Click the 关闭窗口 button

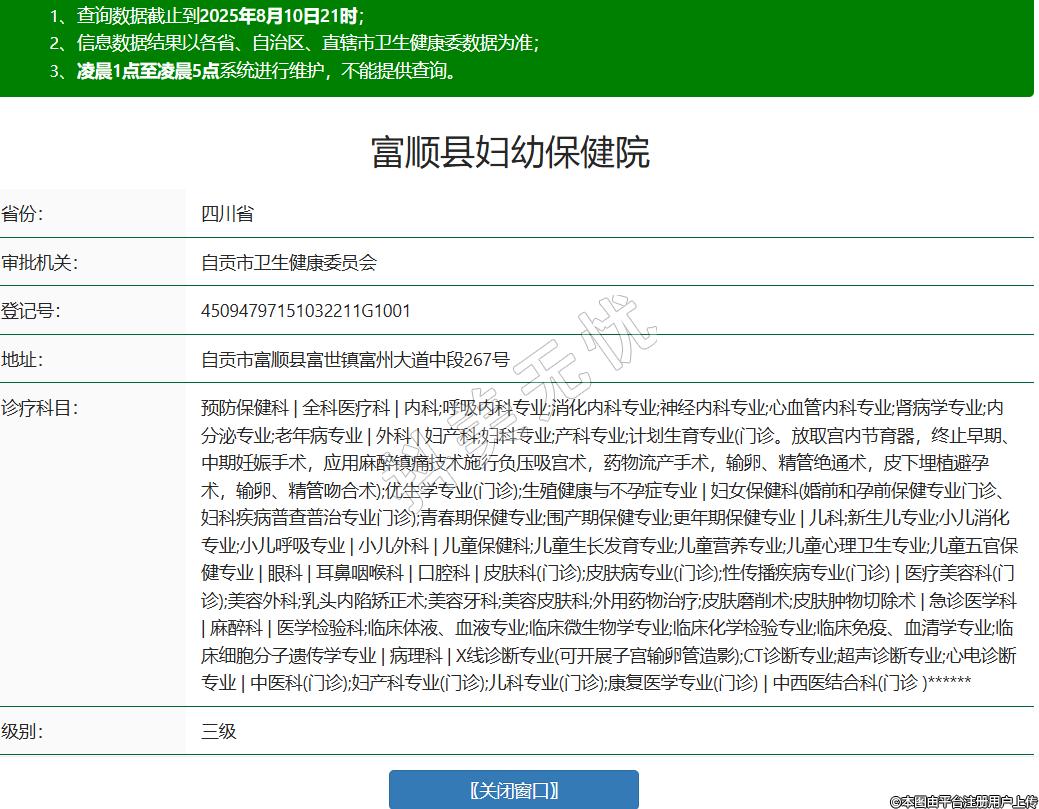[513, 790]
